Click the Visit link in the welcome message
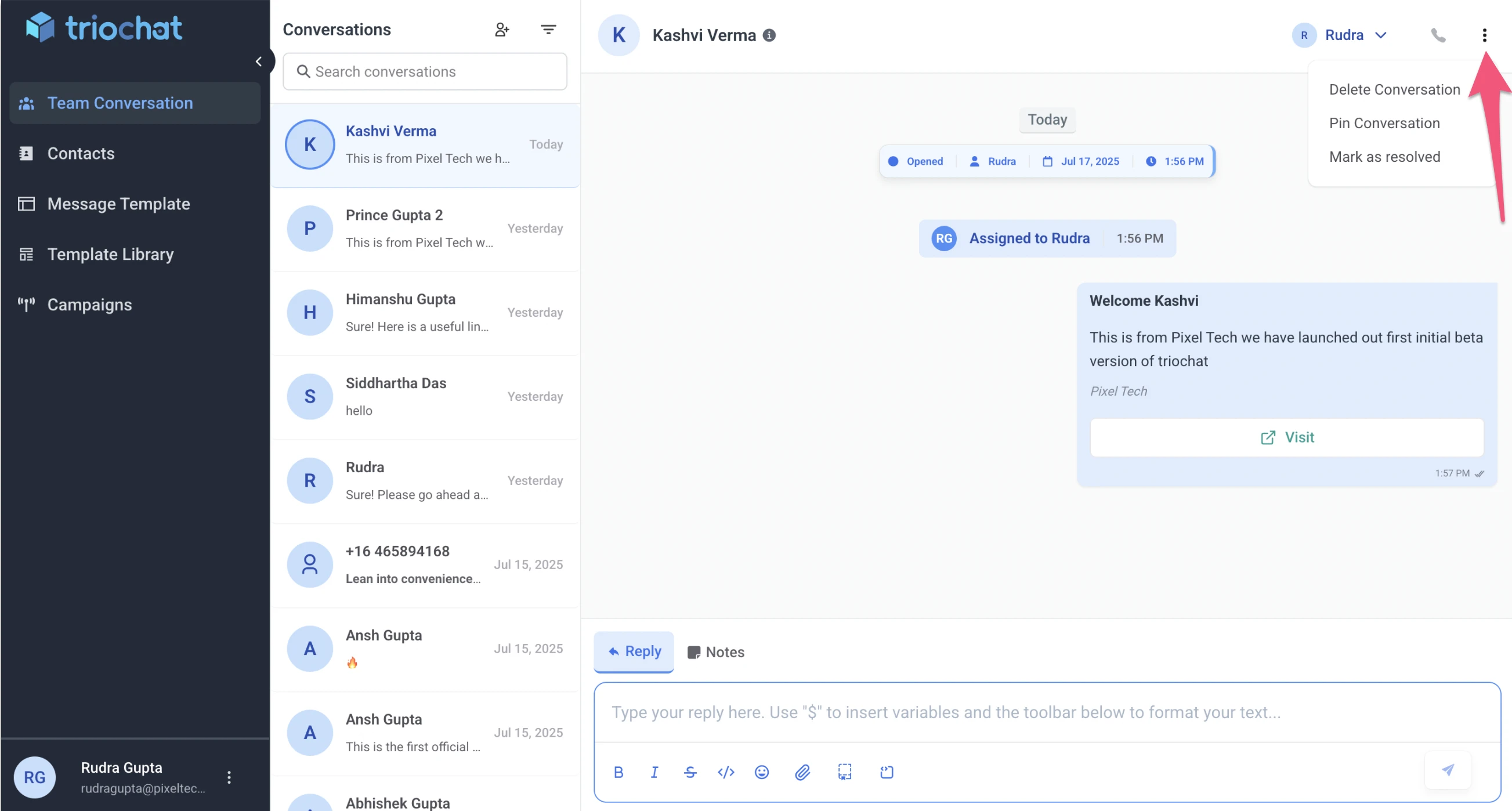The image size is (1512, 811). (x=1286, y=437)
